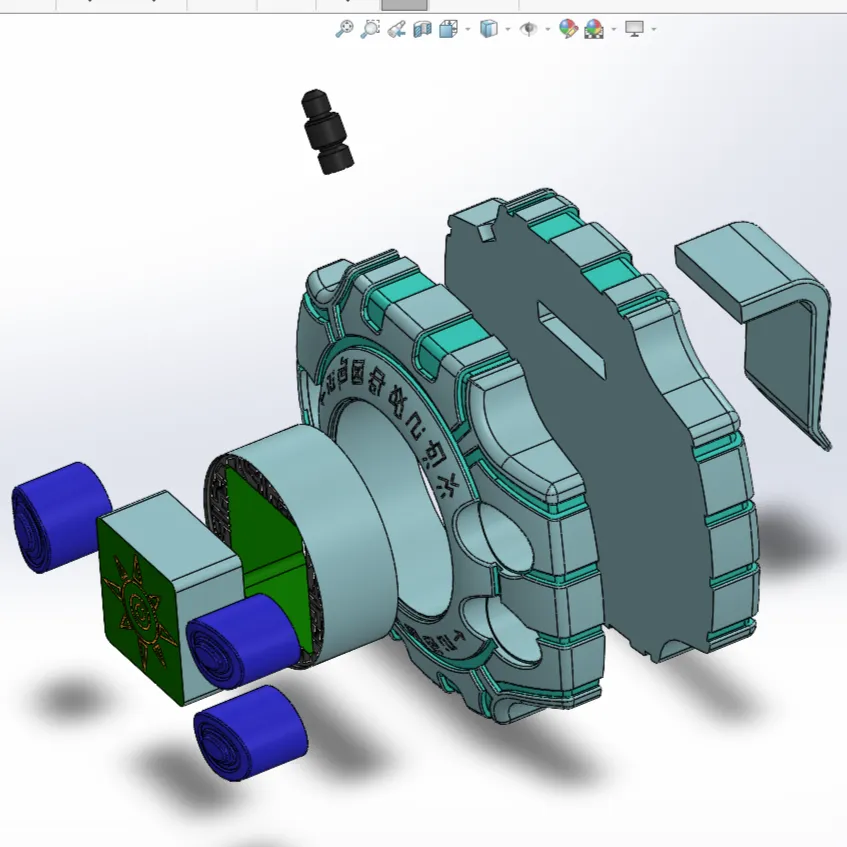This screenshot has height=847, width=847.
Task: Click the View Settings monitor icon
Action: pyautogui.click(x=634, y=29)
